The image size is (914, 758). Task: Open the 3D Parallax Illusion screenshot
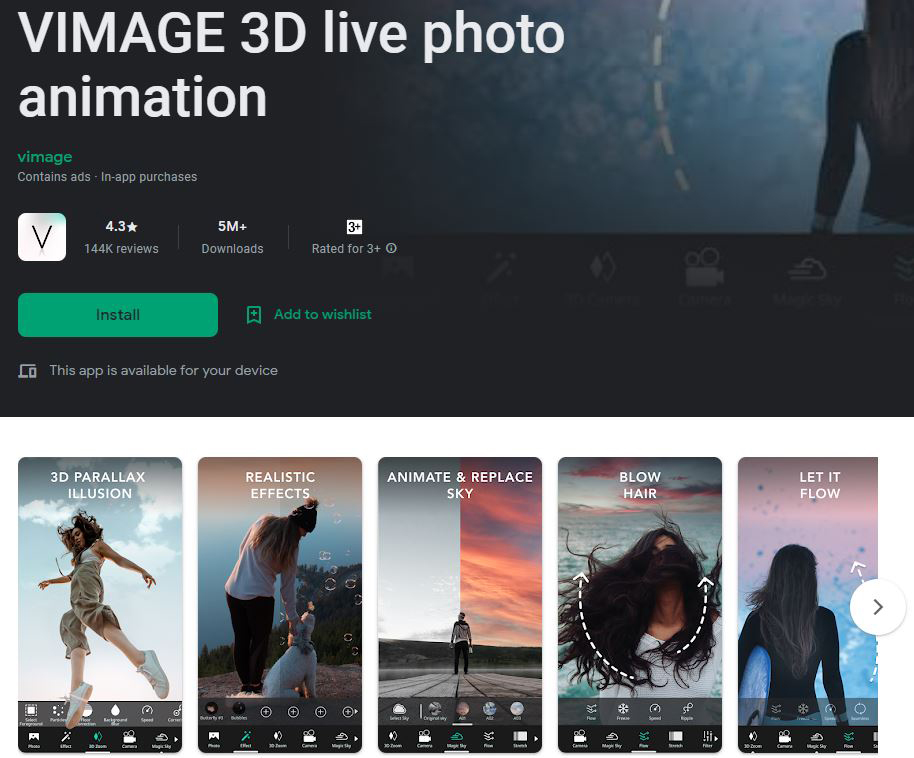pos(100,605)
